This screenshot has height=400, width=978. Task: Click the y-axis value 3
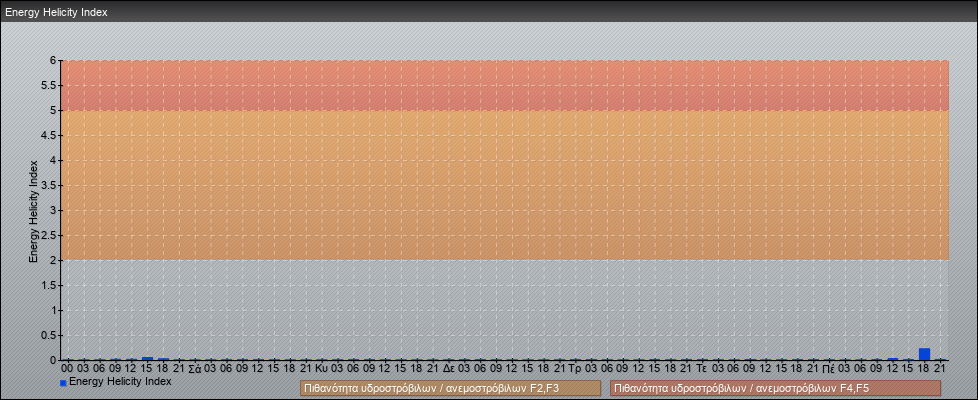point(53,210)
